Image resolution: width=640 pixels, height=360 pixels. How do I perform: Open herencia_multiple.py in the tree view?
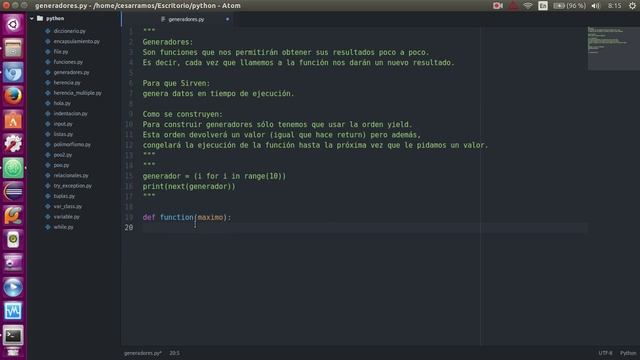(78, 93)
